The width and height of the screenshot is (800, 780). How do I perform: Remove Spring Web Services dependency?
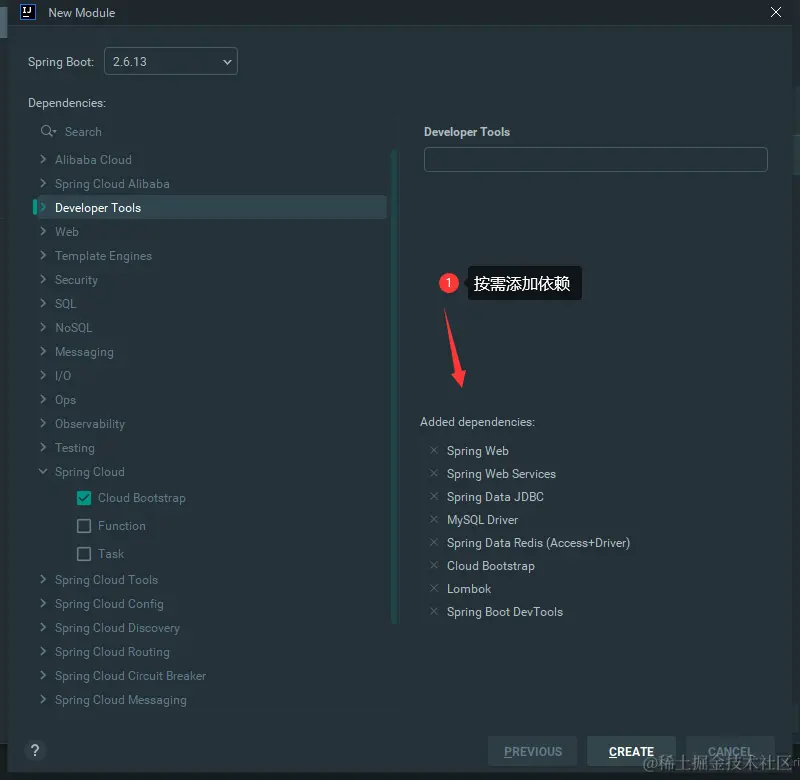[x=434, y=473]
